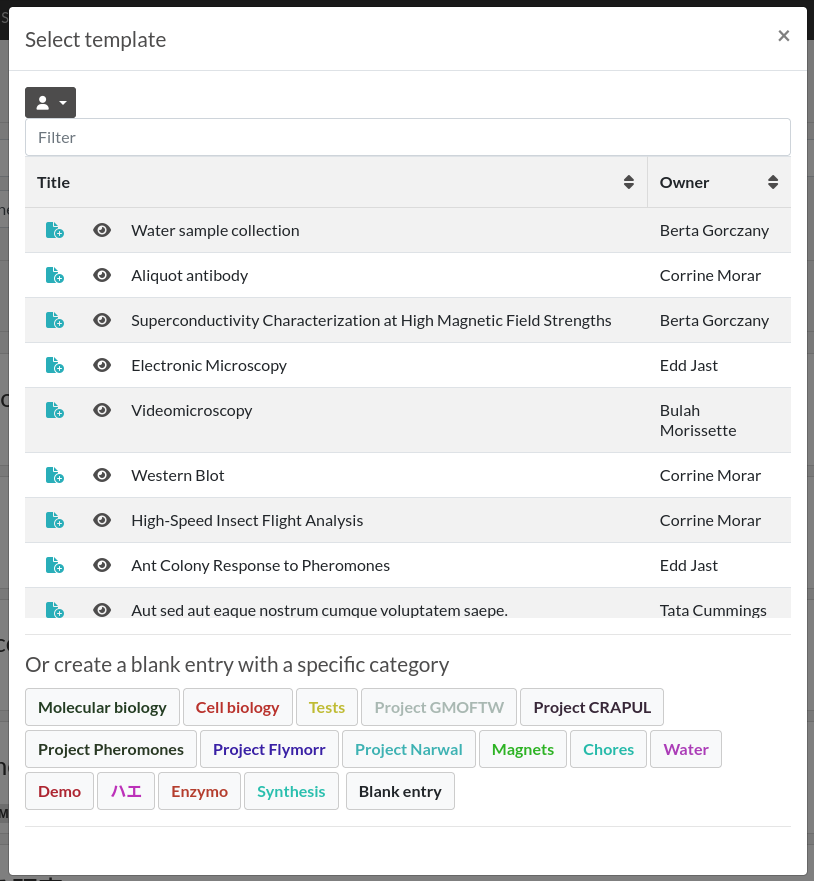Pick the Cell biology category button

(237, 707)
